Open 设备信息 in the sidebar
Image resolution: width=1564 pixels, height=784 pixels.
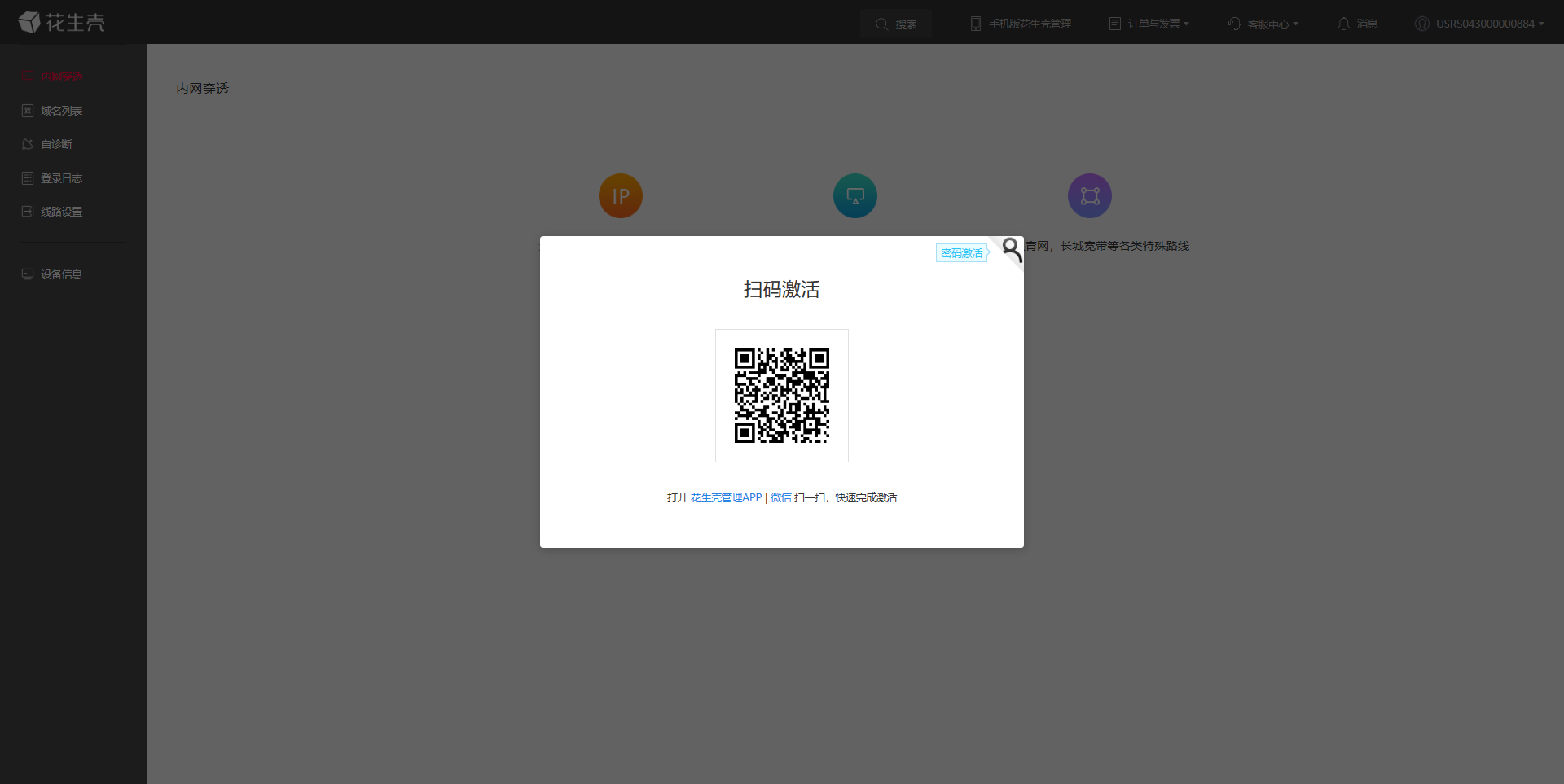tap(61, 274)
